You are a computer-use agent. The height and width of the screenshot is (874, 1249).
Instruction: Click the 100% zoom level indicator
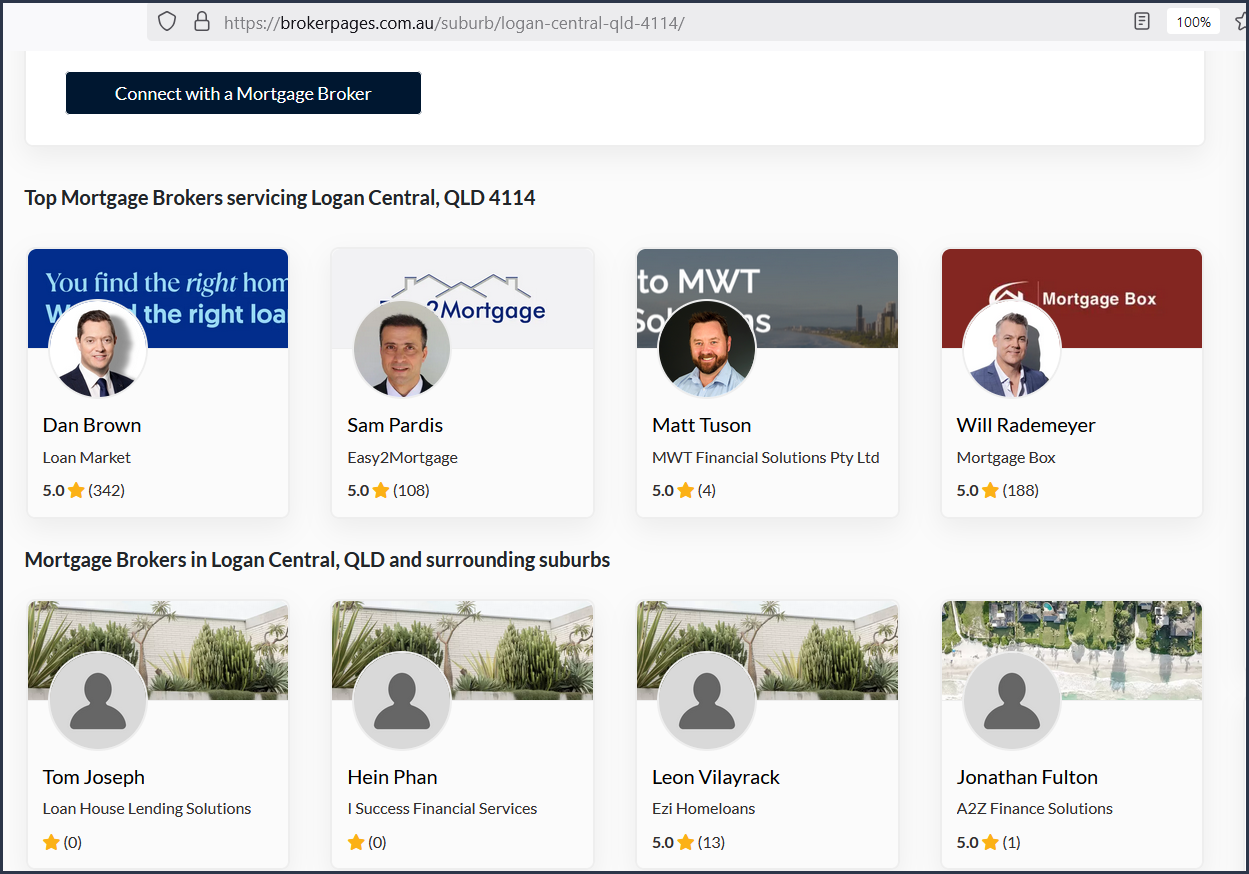pos(1193,21)
